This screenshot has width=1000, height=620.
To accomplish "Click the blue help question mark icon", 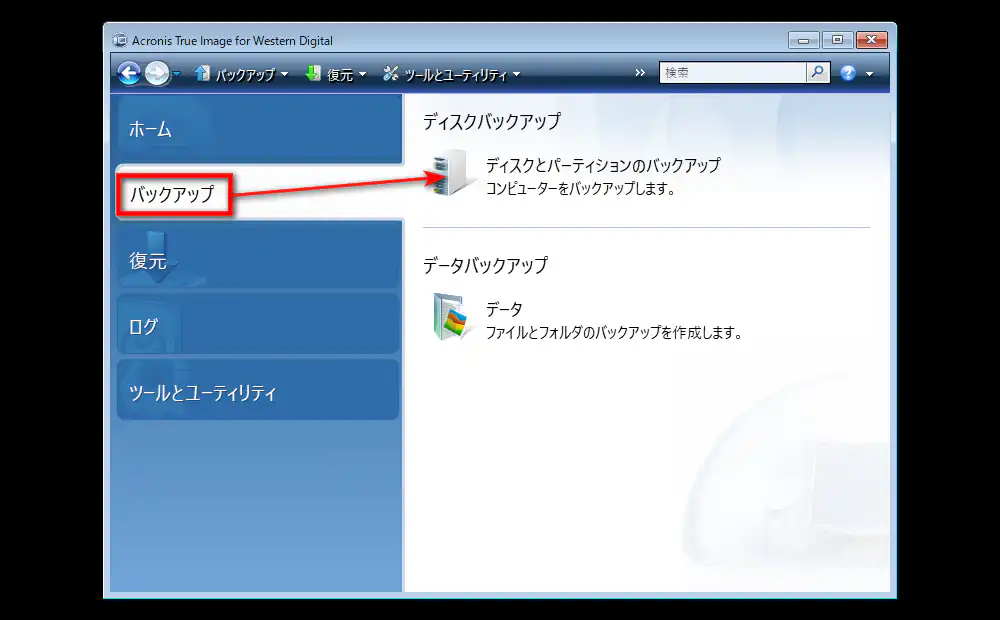I will [848, 73].
